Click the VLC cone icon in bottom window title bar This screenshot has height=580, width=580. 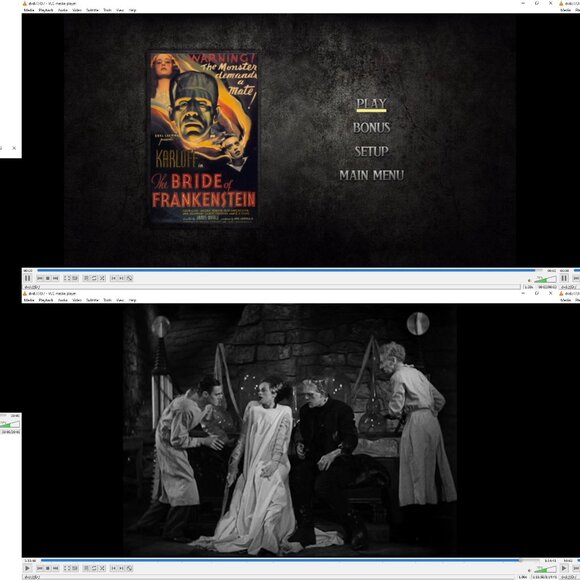[25, 293]
